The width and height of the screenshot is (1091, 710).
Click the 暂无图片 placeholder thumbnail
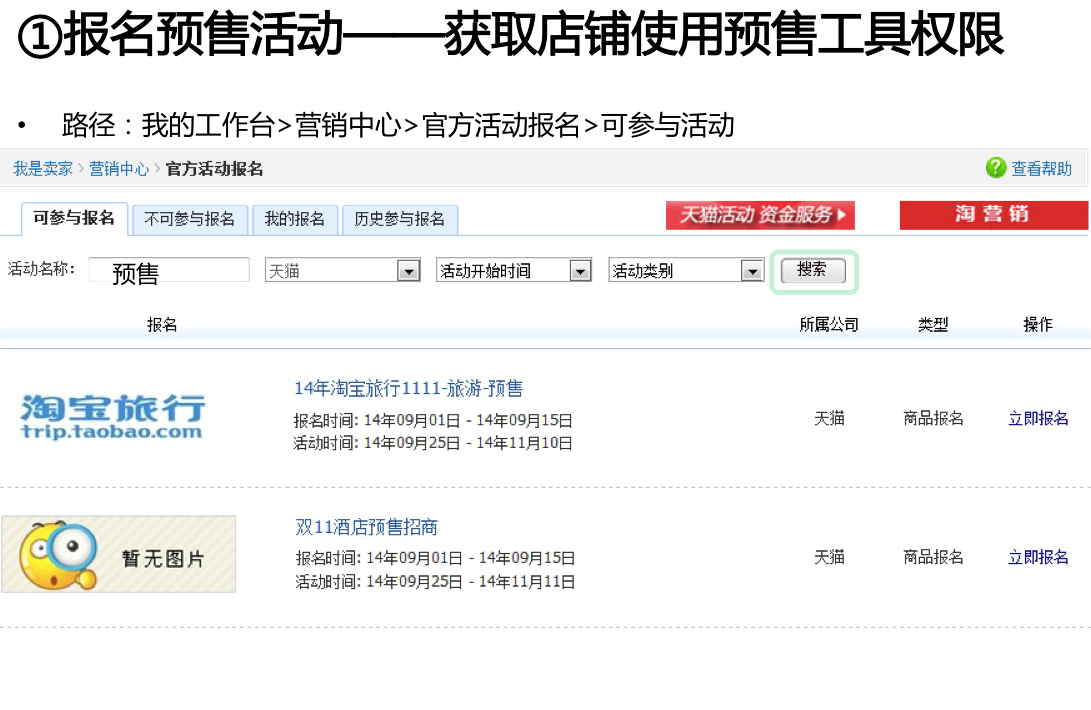coord(118,554)
